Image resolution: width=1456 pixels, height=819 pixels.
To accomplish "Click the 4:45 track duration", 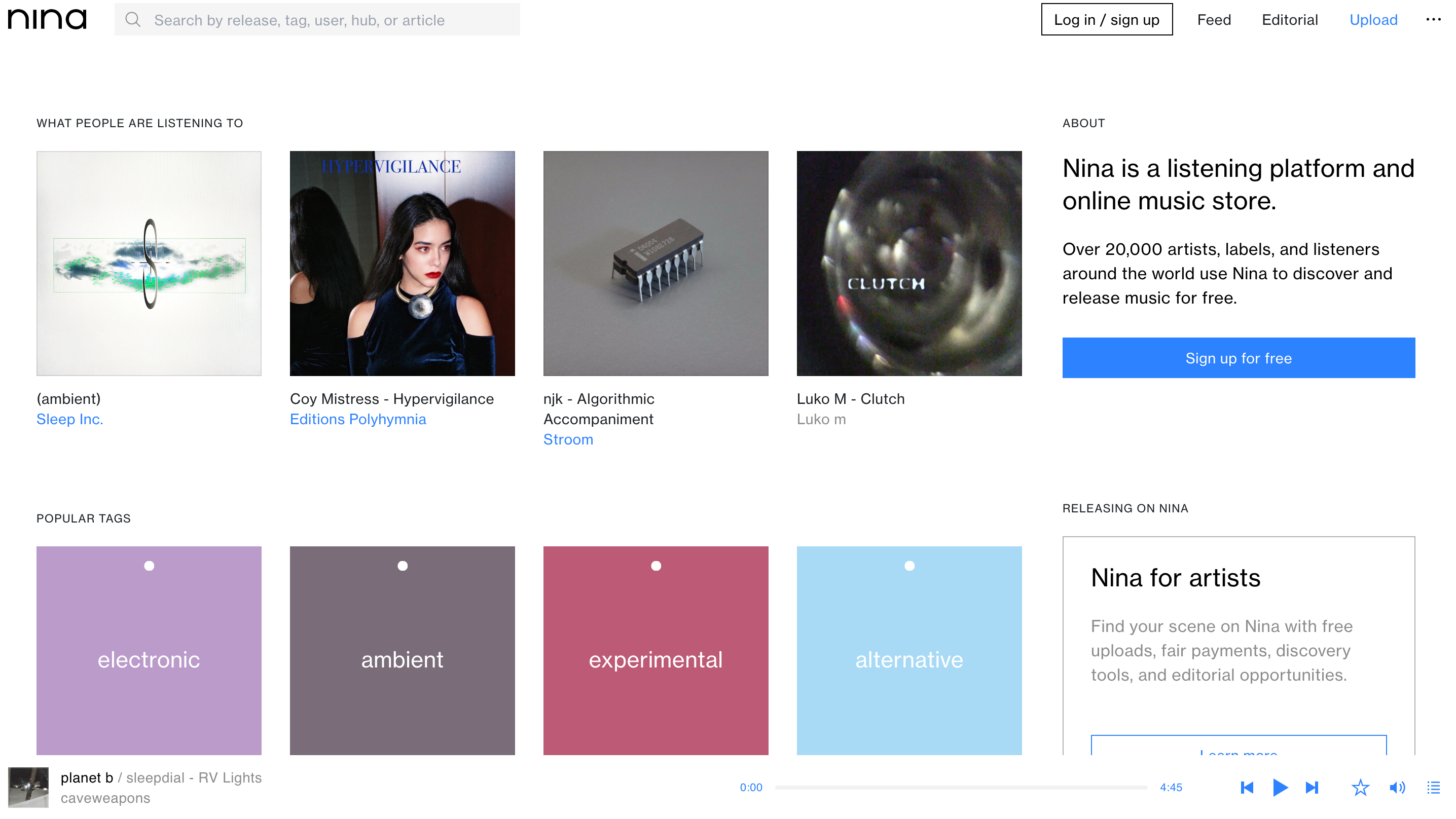I will pos(1171,788).
